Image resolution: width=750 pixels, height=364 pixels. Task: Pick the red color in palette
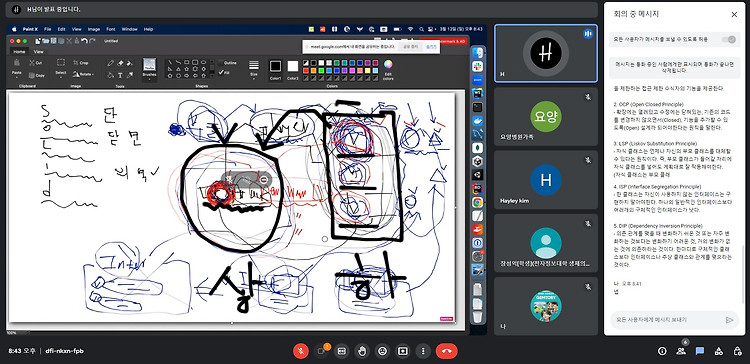coord(306,70)
